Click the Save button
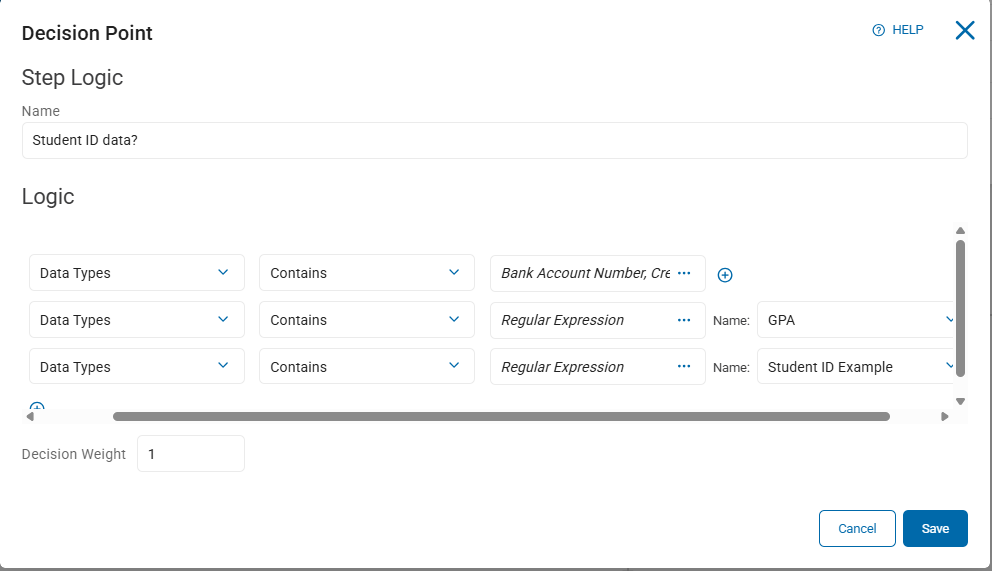The width and height of the screenshot is (992, 571). [935, 528]
